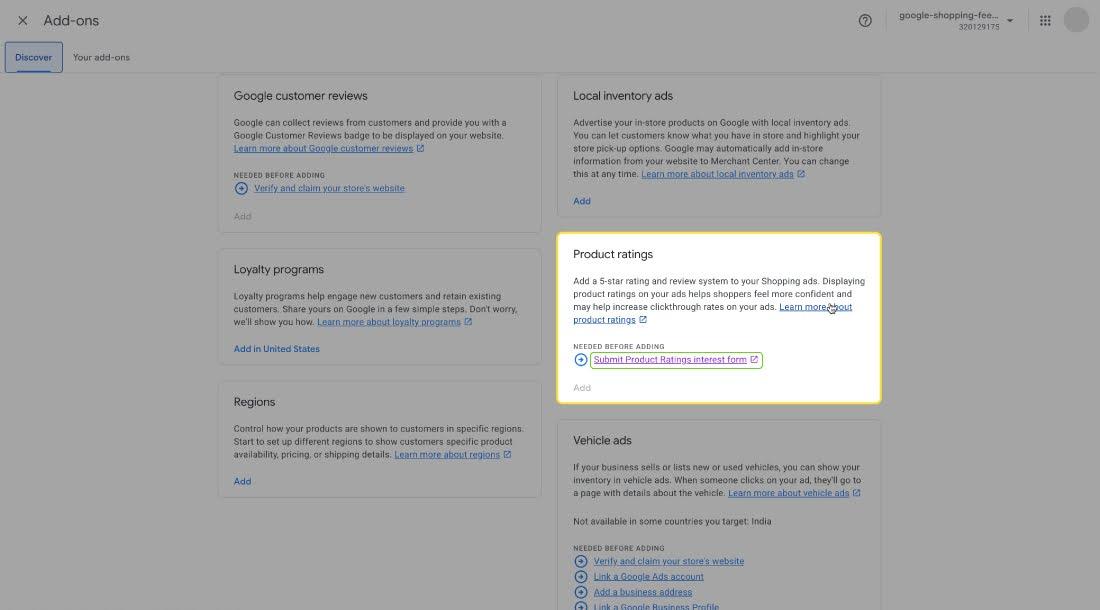Expand the account switcher dropdown arrow
The height and width of the screenshot is (610, 1100).
pyautogui.click(x=1010, y=21)
